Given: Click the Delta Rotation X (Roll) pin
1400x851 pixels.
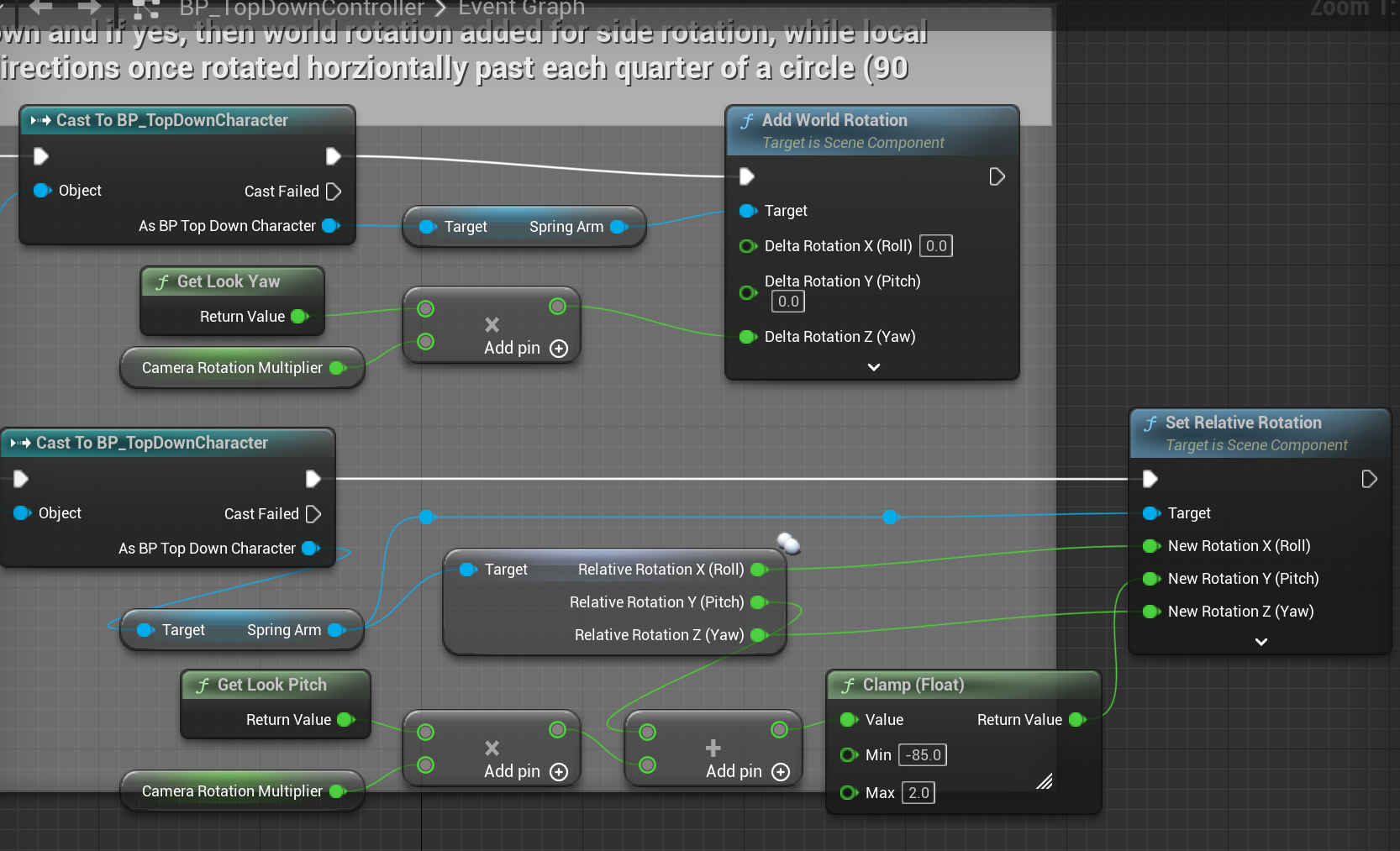Looking at the screenshot, I should (x=748, y=246).
